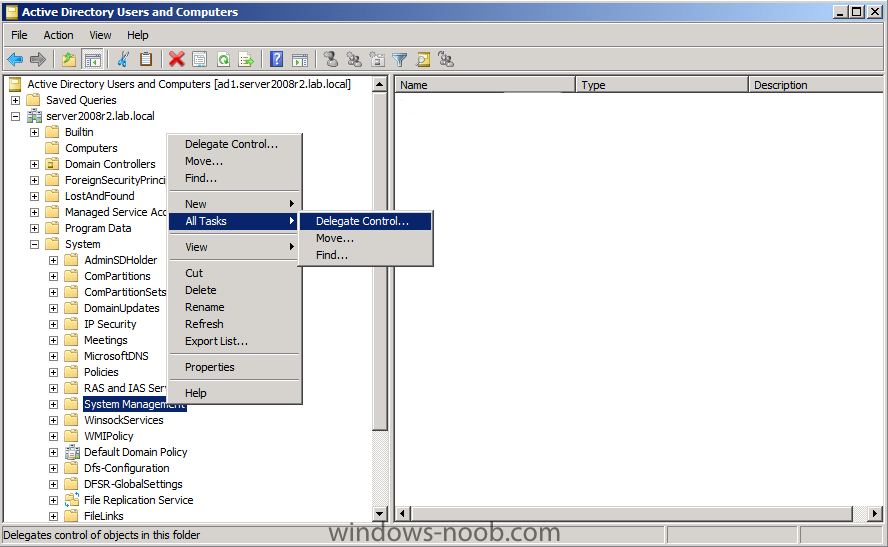Image resolution: width=888 pixels, height=547 pixels.
Task: Open the Action menu
Action: click(x=58, y=35)
